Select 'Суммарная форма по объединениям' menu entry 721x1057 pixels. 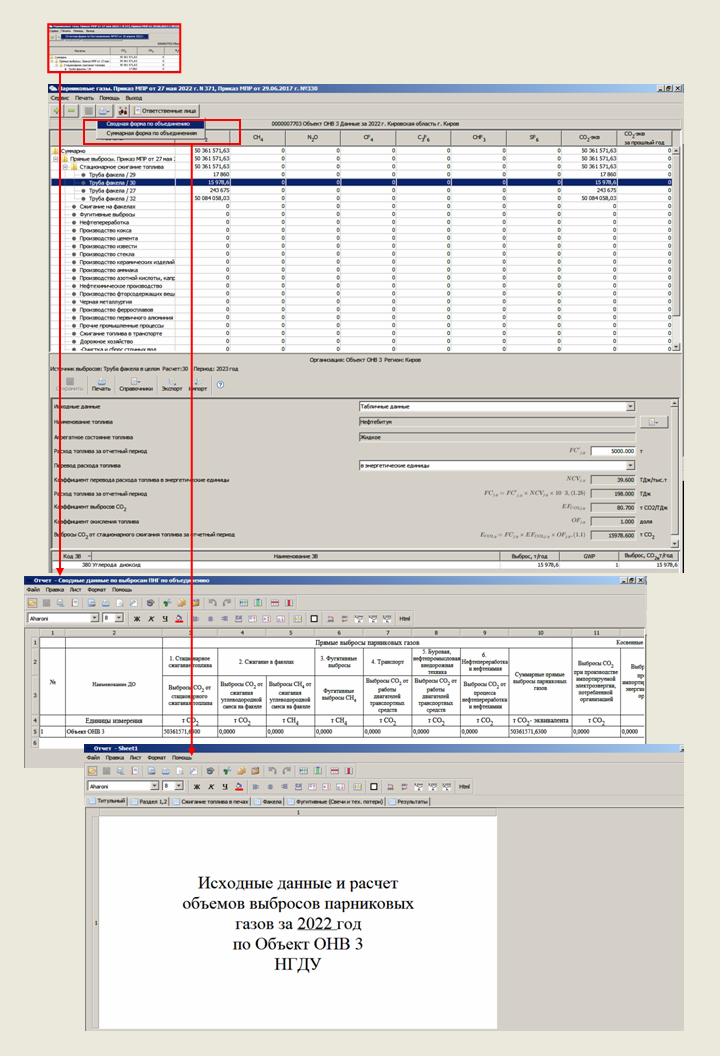[x=151, y=133]
